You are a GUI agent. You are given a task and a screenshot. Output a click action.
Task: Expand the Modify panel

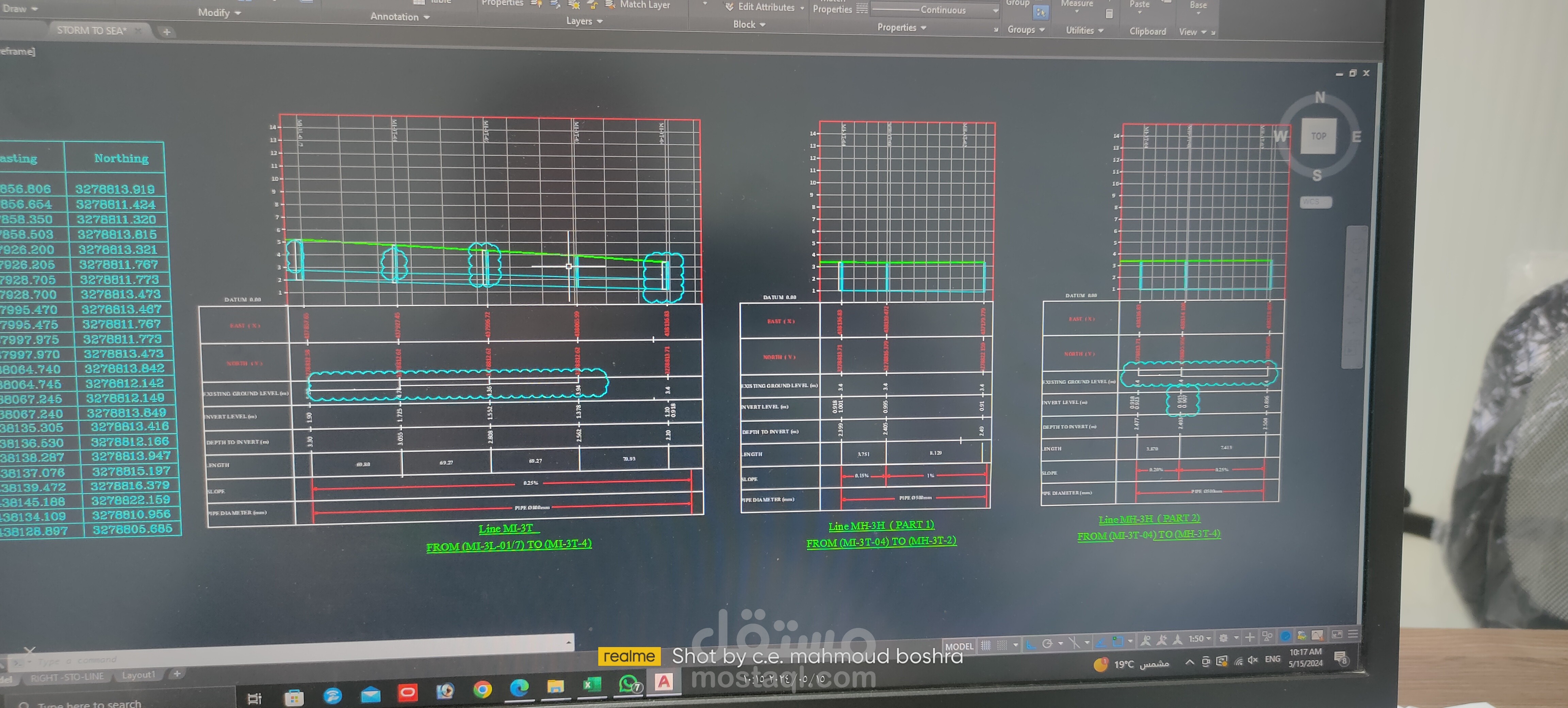(x=219, y=12)
